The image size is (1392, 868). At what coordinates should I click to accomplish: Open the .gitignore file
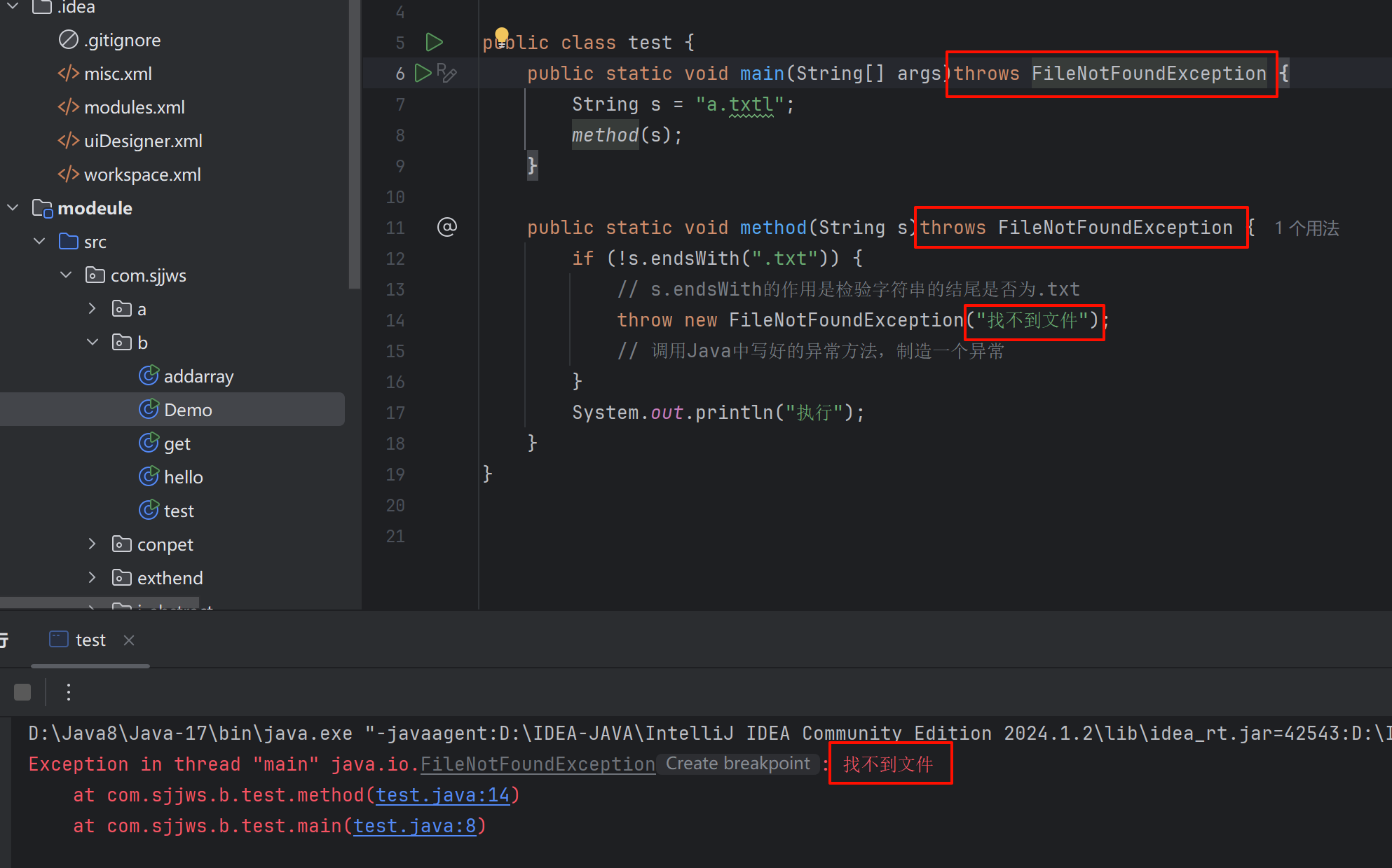(122, 40)
